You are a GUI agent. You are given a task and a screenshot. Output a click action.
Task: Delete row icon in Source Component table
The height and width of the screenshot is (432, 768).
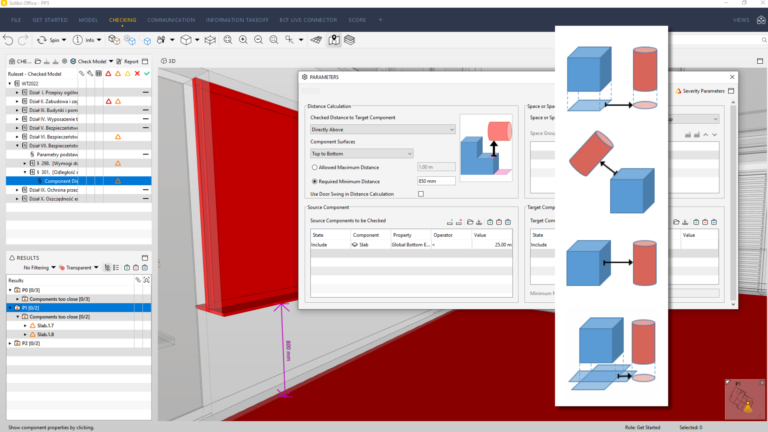[459, 222]
